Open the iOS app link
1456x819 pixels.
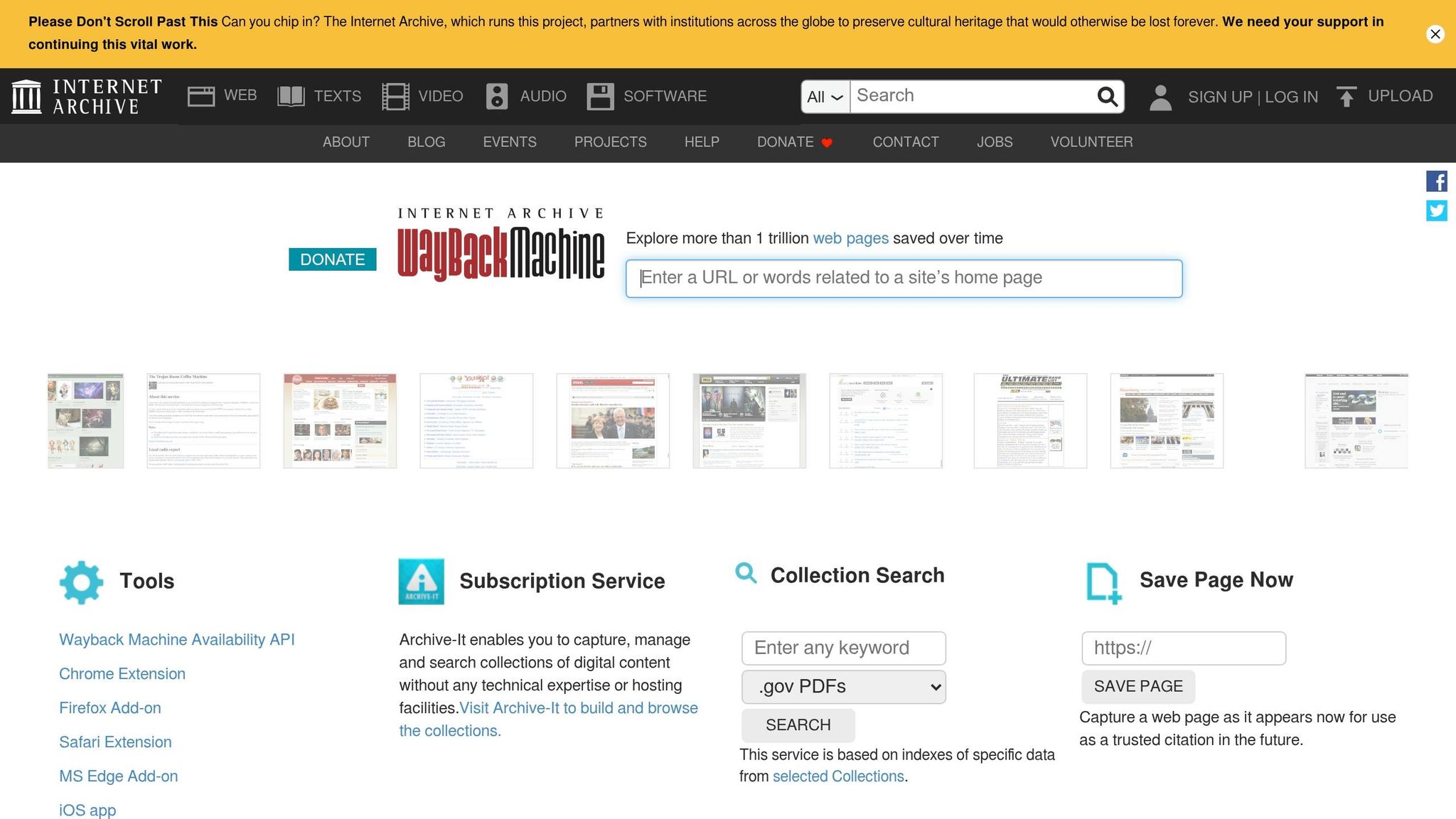87,810
